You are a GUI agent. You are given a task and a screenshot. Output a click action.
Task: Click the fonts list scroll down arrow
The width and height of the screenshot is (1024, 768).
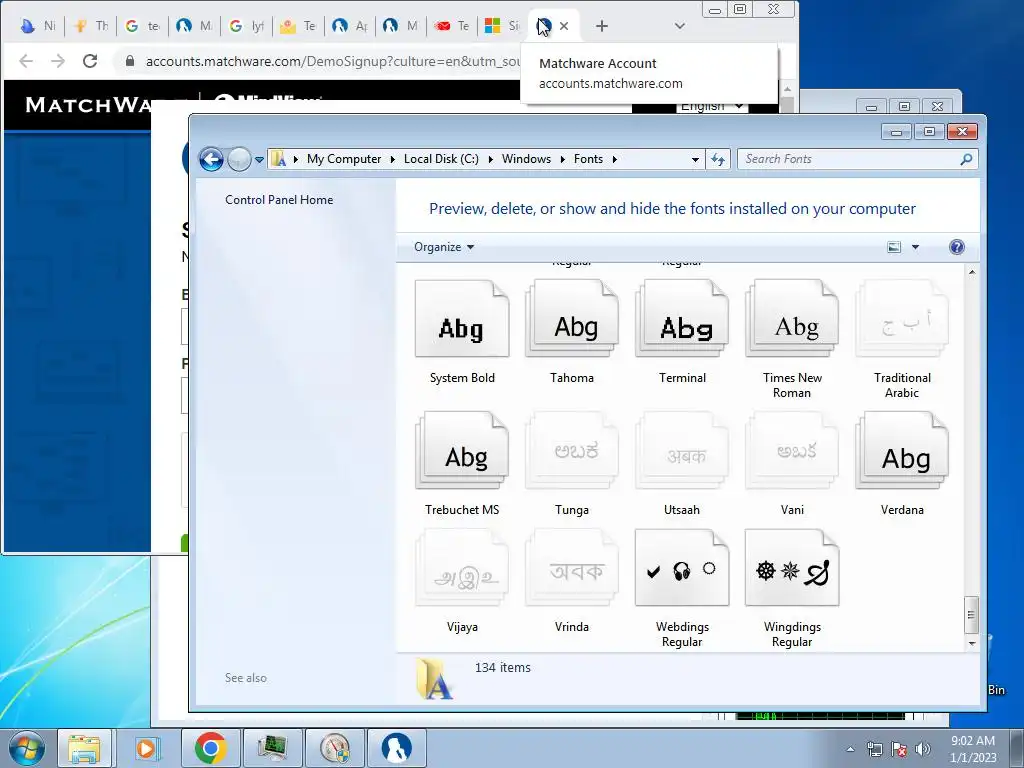point(972,643)
